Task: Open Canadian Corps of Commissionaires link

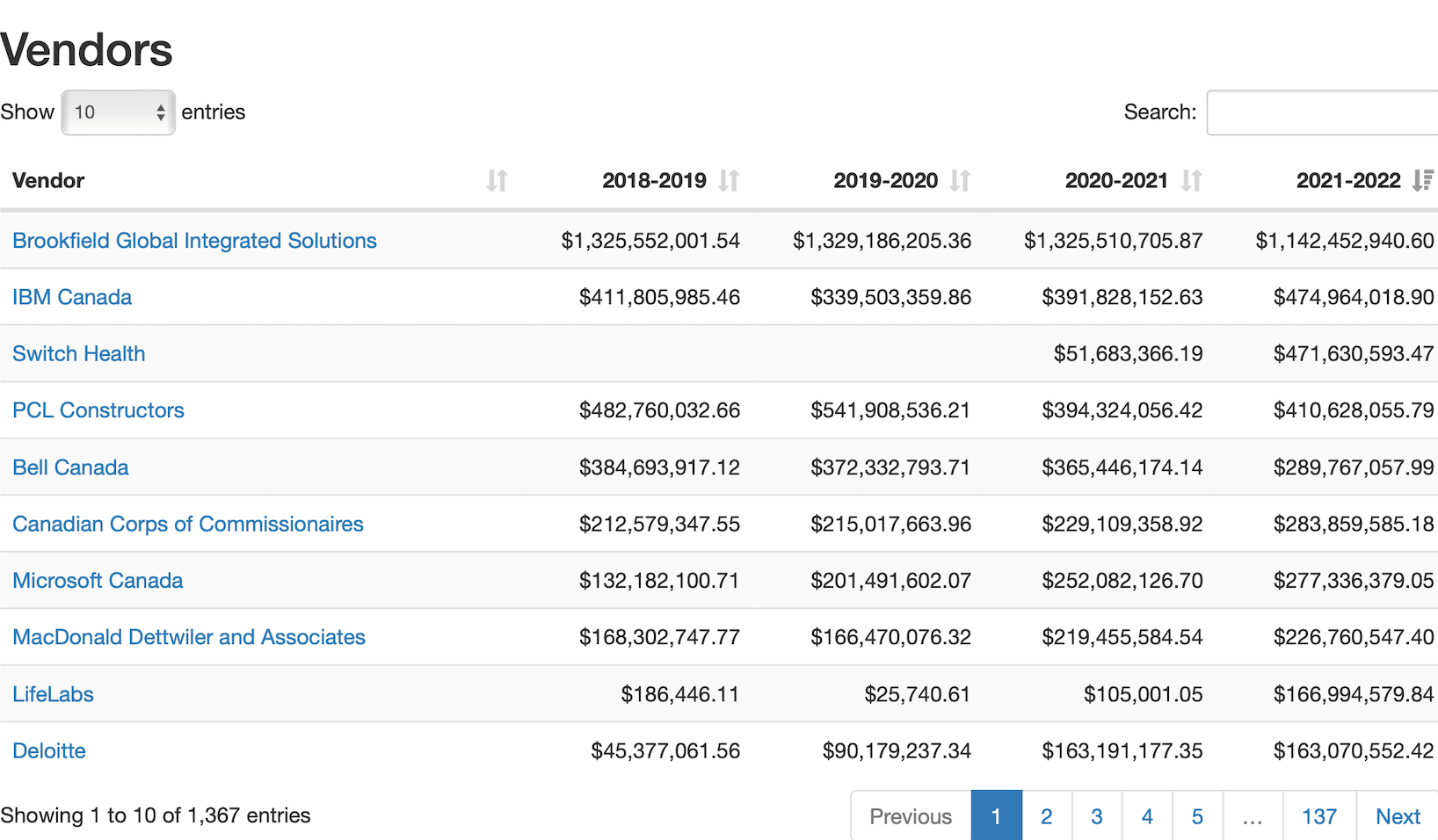Action: click(188, 524)
